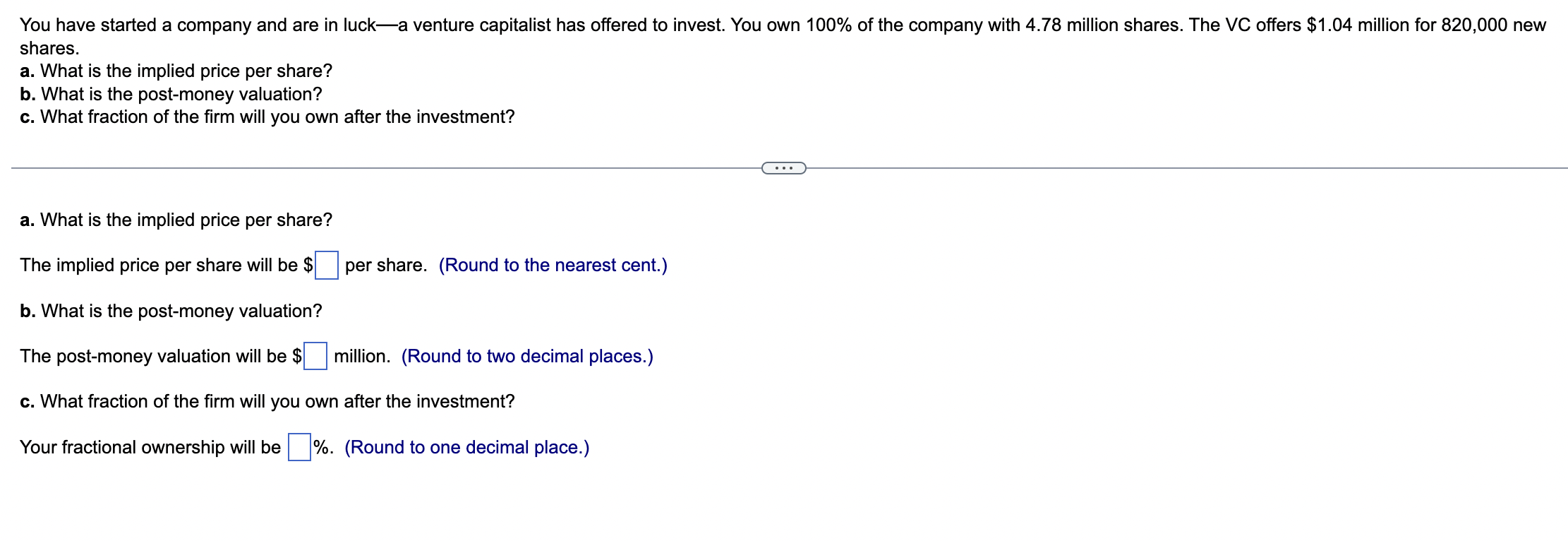Click the 'million.' unit label
The height and width of the screenshot is (541, 1568).
(x=362, y=356)
